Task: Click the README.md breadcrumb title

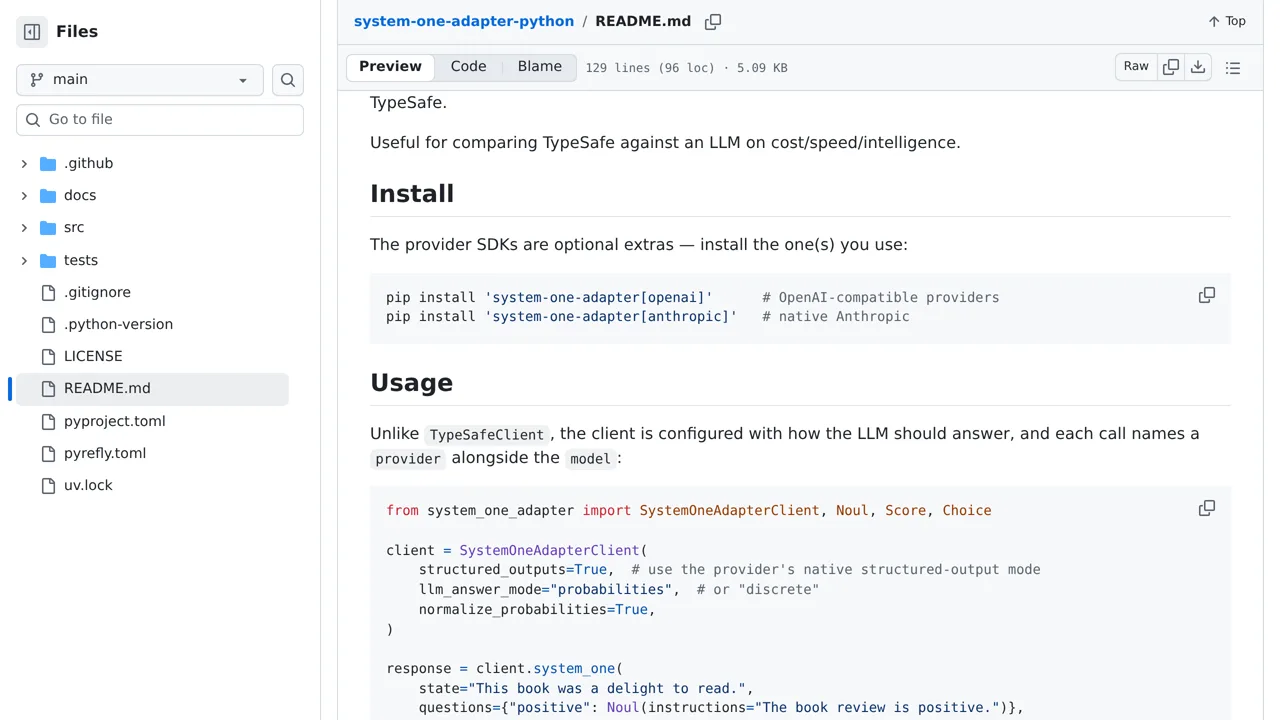Action: click(643, 21)
